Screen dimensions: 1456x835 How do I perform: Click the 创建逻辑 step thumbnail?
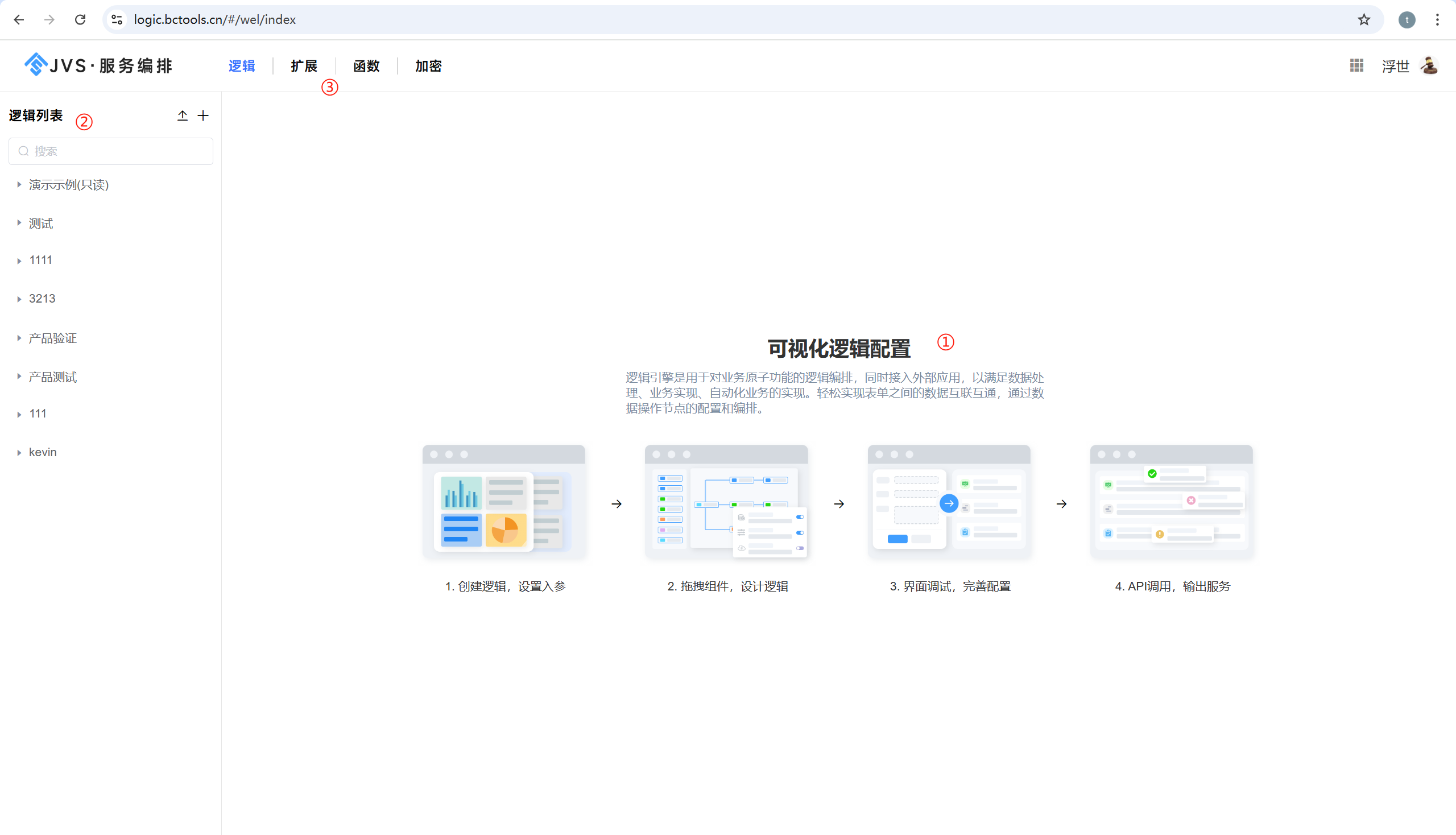[503, 501]
